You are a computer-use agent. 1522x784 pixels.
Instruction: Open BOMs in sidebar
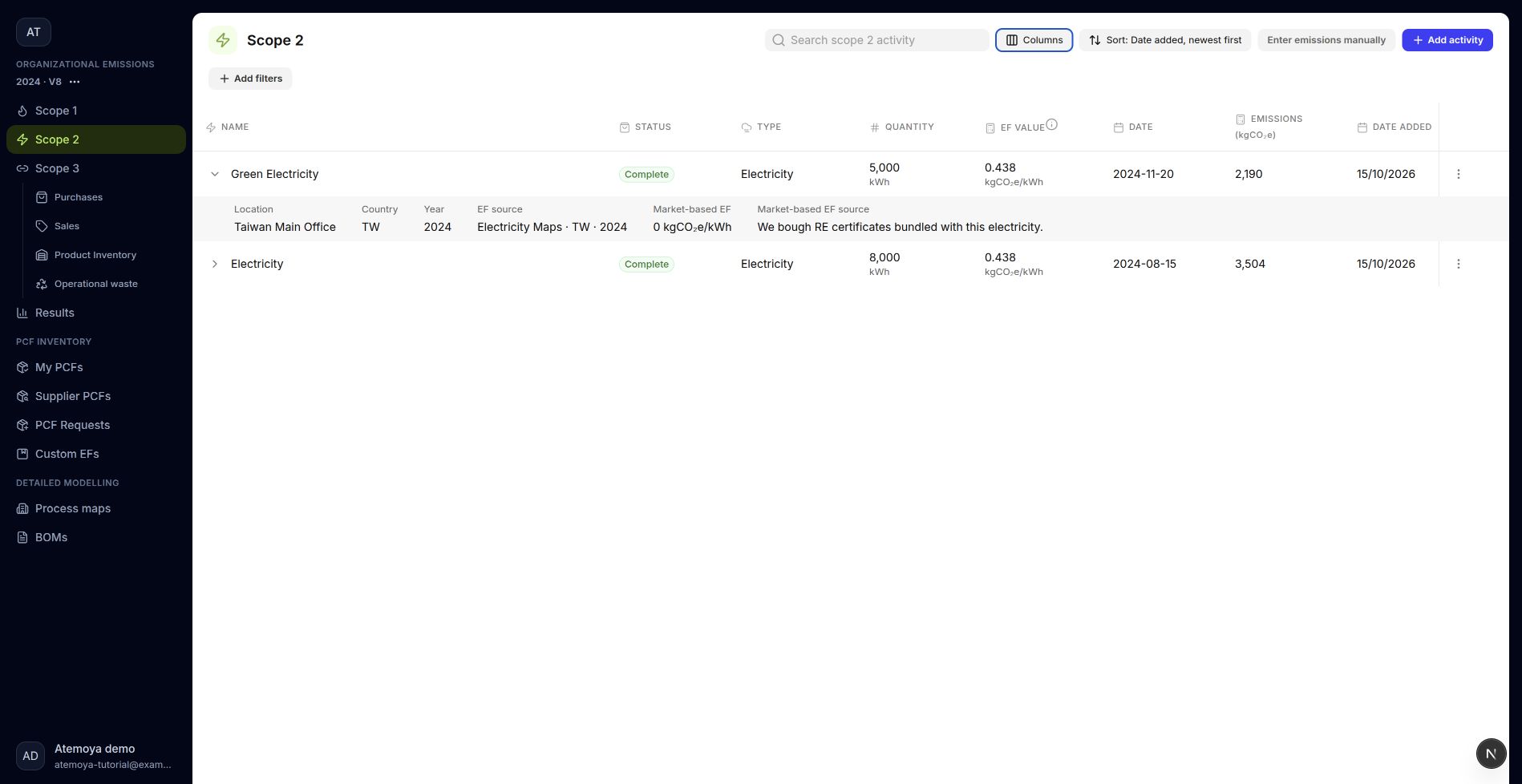coord(96,537)
